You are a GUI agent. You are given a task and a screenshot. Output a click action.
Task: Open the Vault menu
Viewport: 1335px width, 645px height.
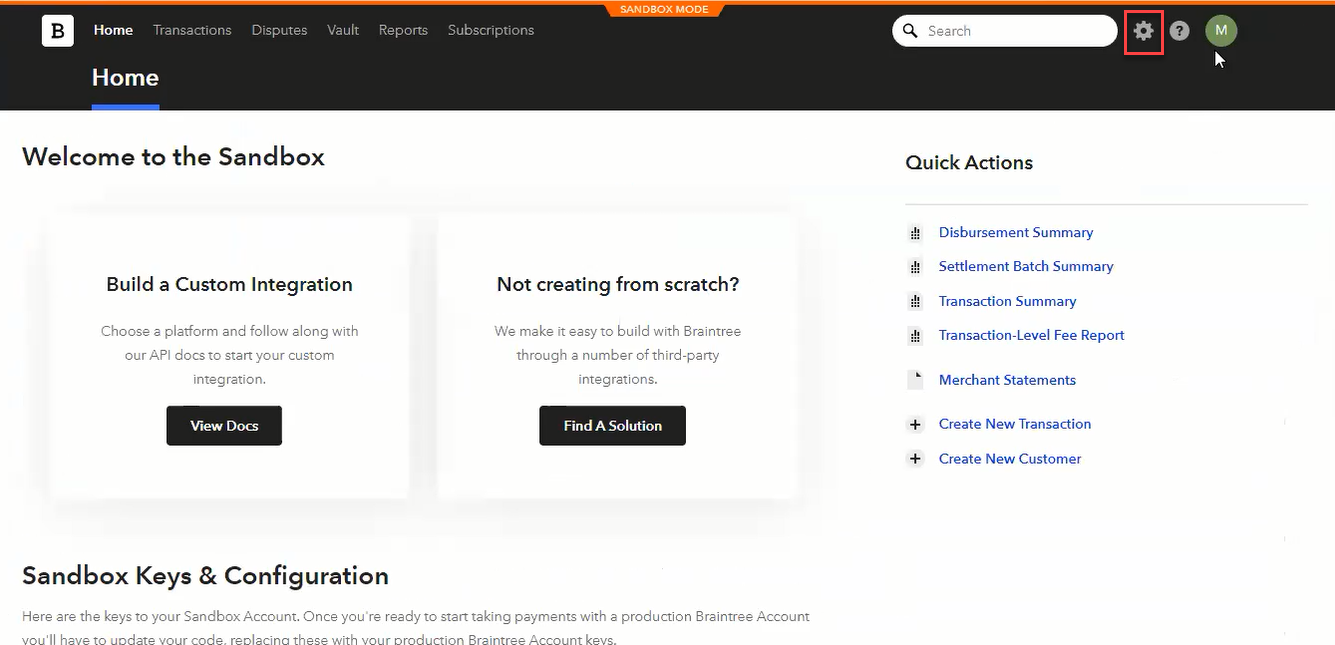[x=343, y=30]
